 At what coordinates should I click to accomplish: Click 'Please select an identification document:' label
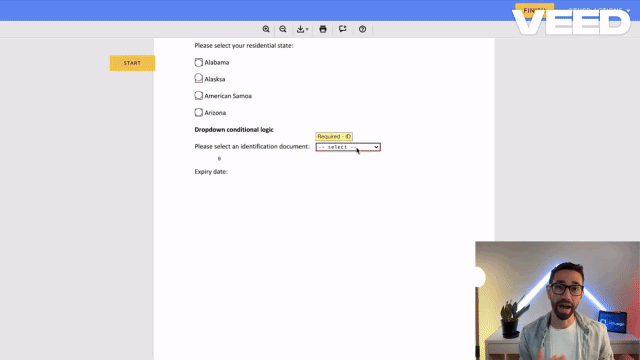pyautogui.click(x=252, y=147)
